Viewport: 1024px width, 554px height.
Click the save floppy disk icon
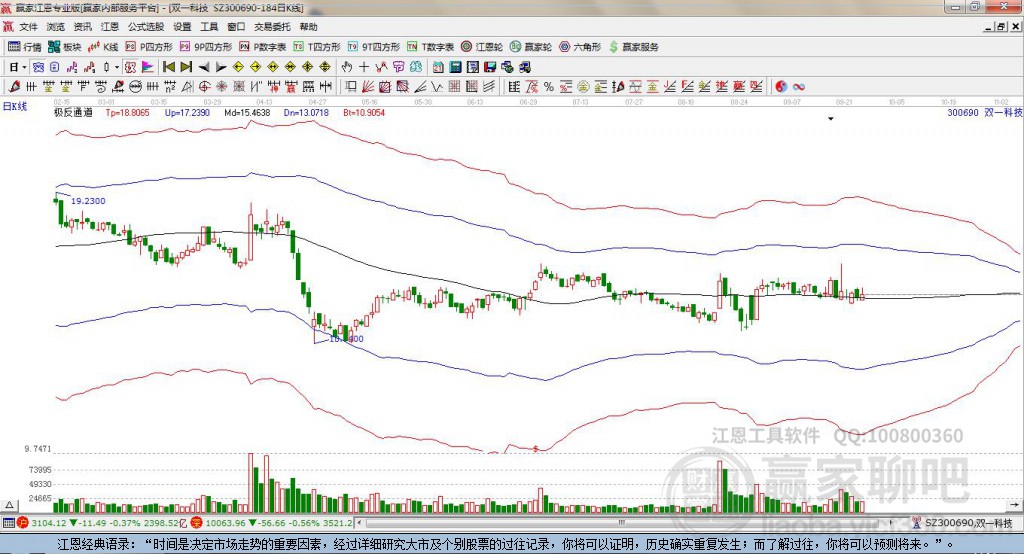pos(490,67)
